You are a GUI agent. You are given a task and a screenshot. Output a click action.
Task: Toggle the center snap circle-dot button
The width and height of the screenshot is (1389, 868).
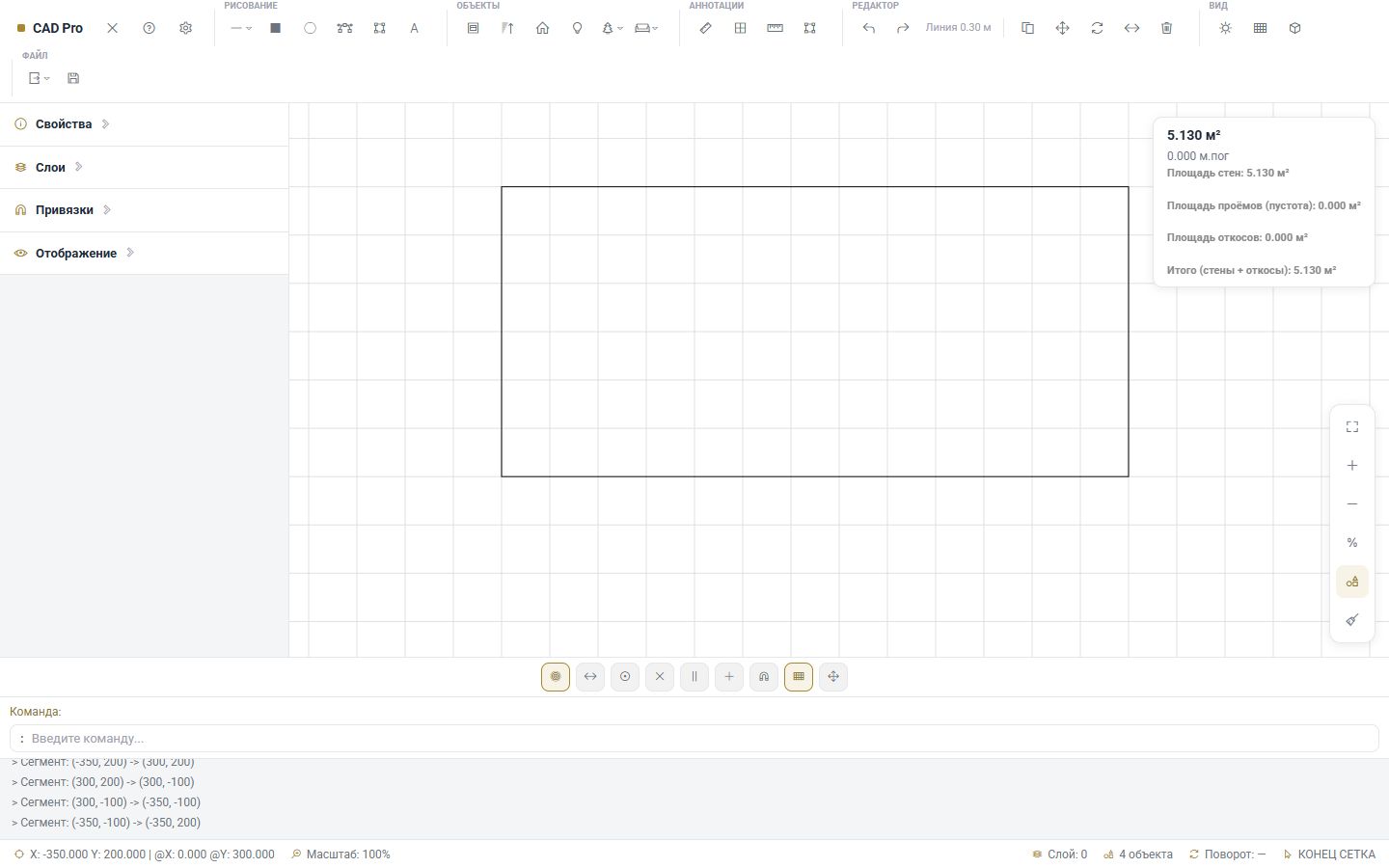tap(625, 676)
